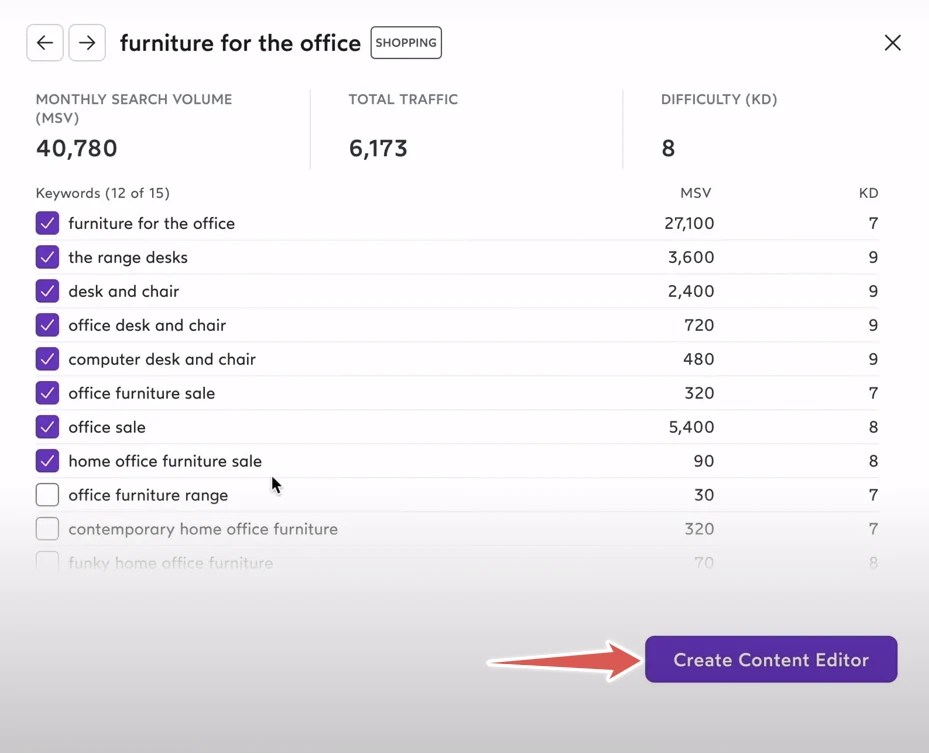929x753 pixels.
Task: Click 'the range desks' keyword text
Action: [x=128, y=257]
